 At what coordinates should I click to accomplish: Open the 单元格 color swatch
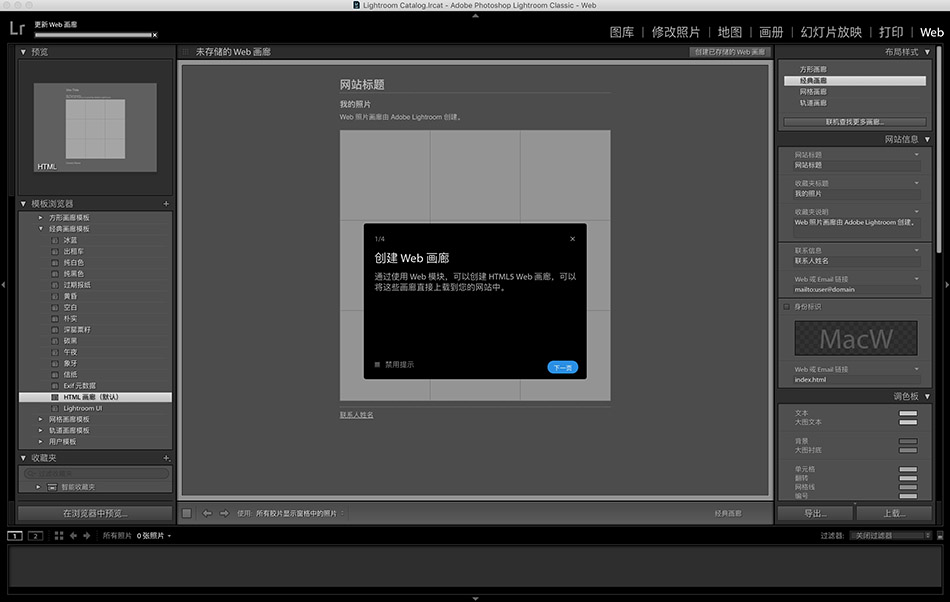pyautogui.click(x=908, y=469)
